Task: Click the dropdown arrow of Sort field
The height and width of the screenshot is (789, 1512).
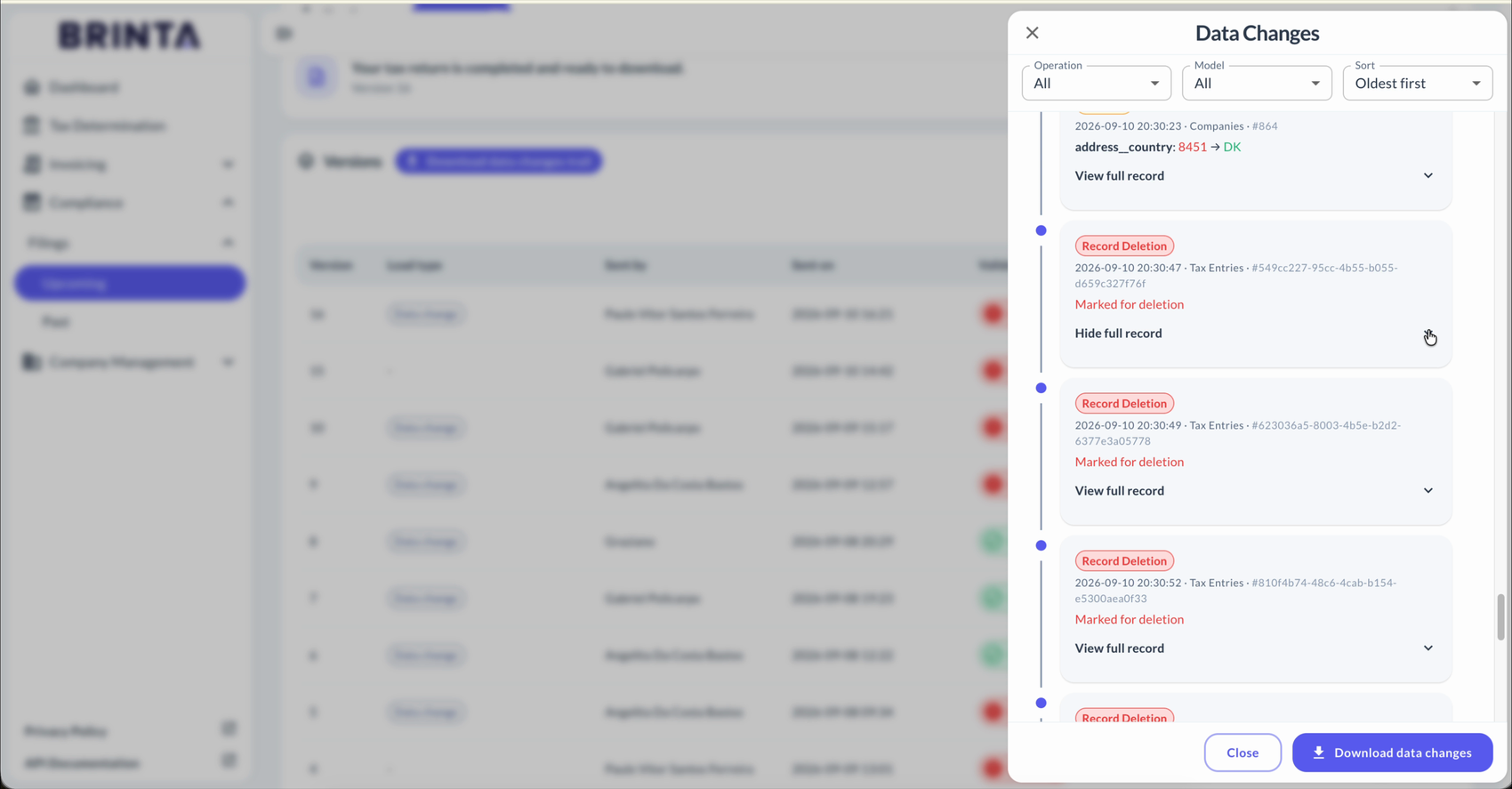Action: pyautogui.click(x=1476, y=84)
